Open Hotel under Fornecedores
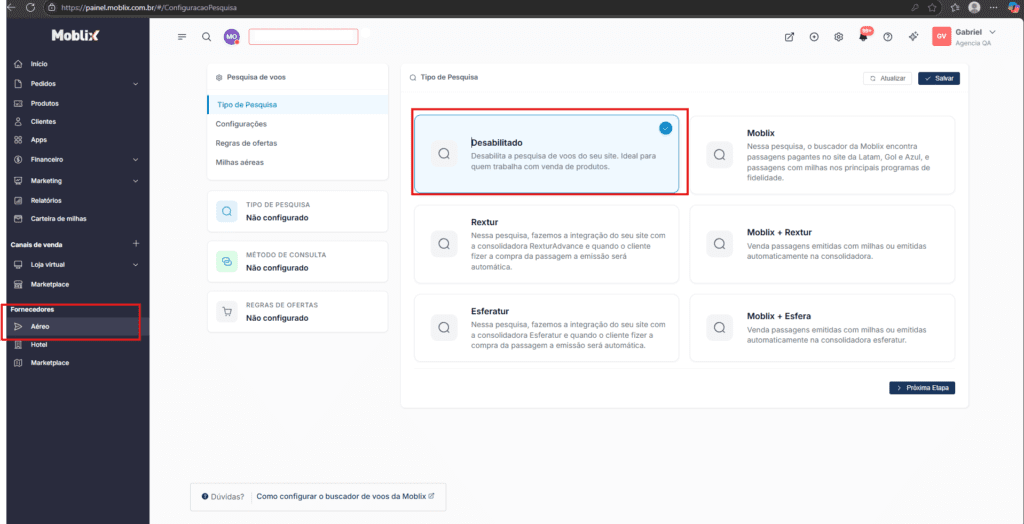Screen dimensions: 1024x524 coord(39,344)
